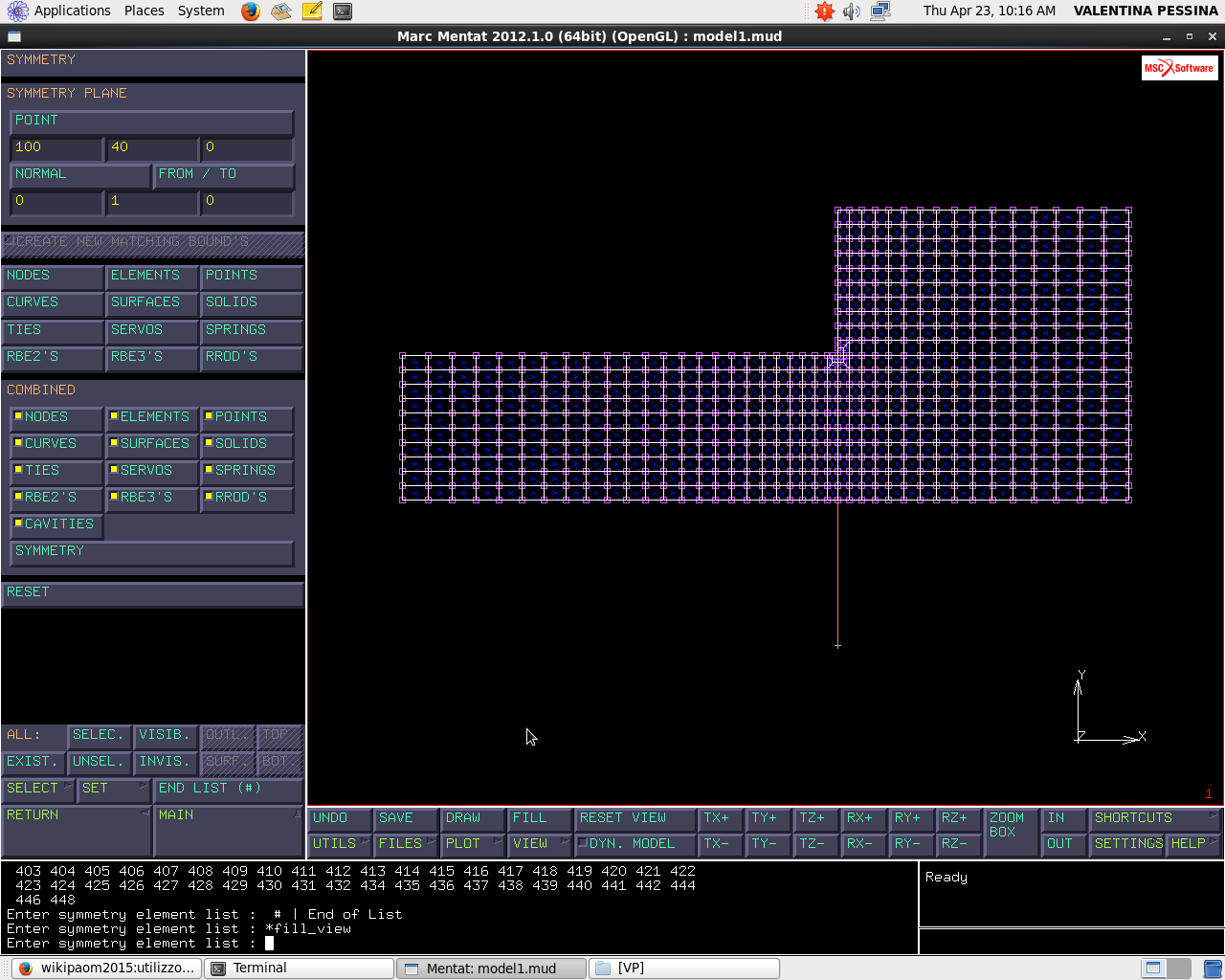Open the Mentat window menu icon
The width and height of the screenshot is (1225, 980).
pos(13,36)
